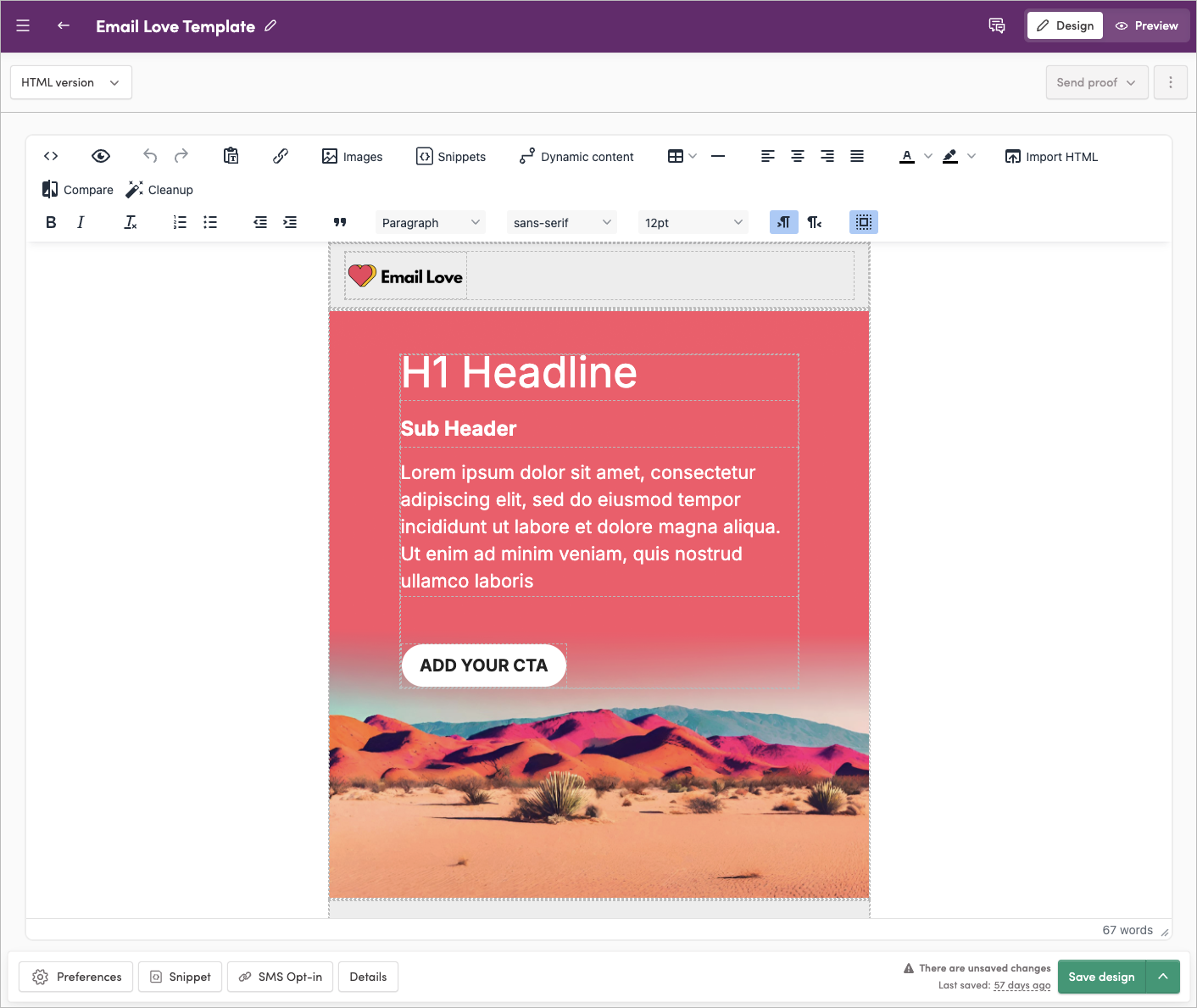Open the comments icon in header

[997, 25]
